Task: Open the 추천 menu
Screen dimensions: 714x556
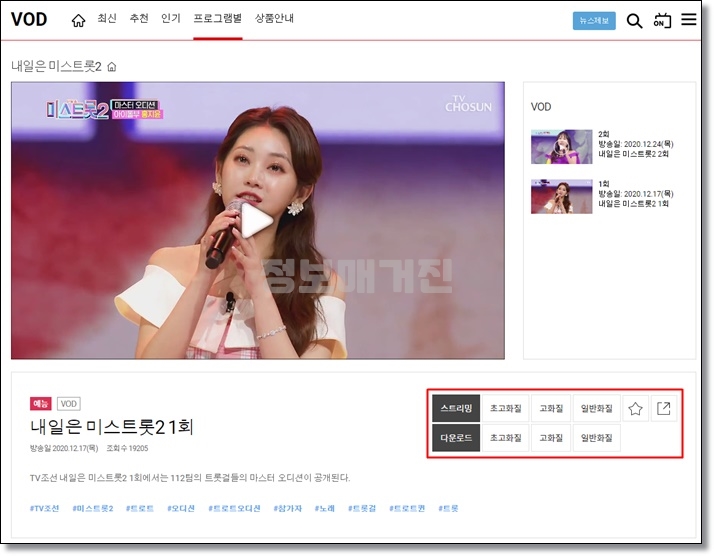Action: [x=139, y=19]
